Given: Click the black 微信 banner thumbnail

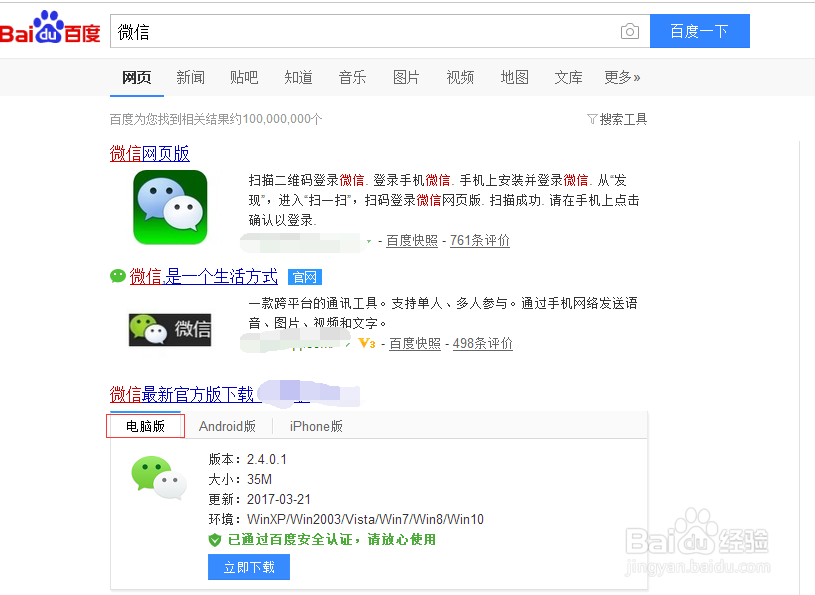Looking at the screenshot, I should tap(170, 330).
